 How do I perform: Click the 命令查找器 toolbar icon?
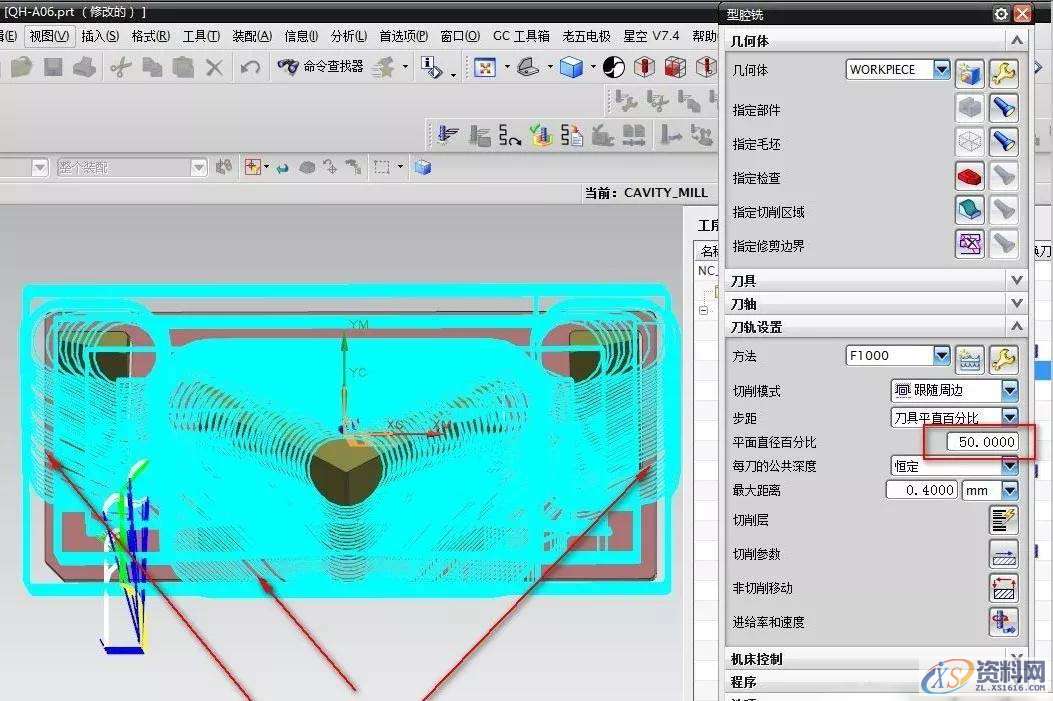click(x=288, y=68)
